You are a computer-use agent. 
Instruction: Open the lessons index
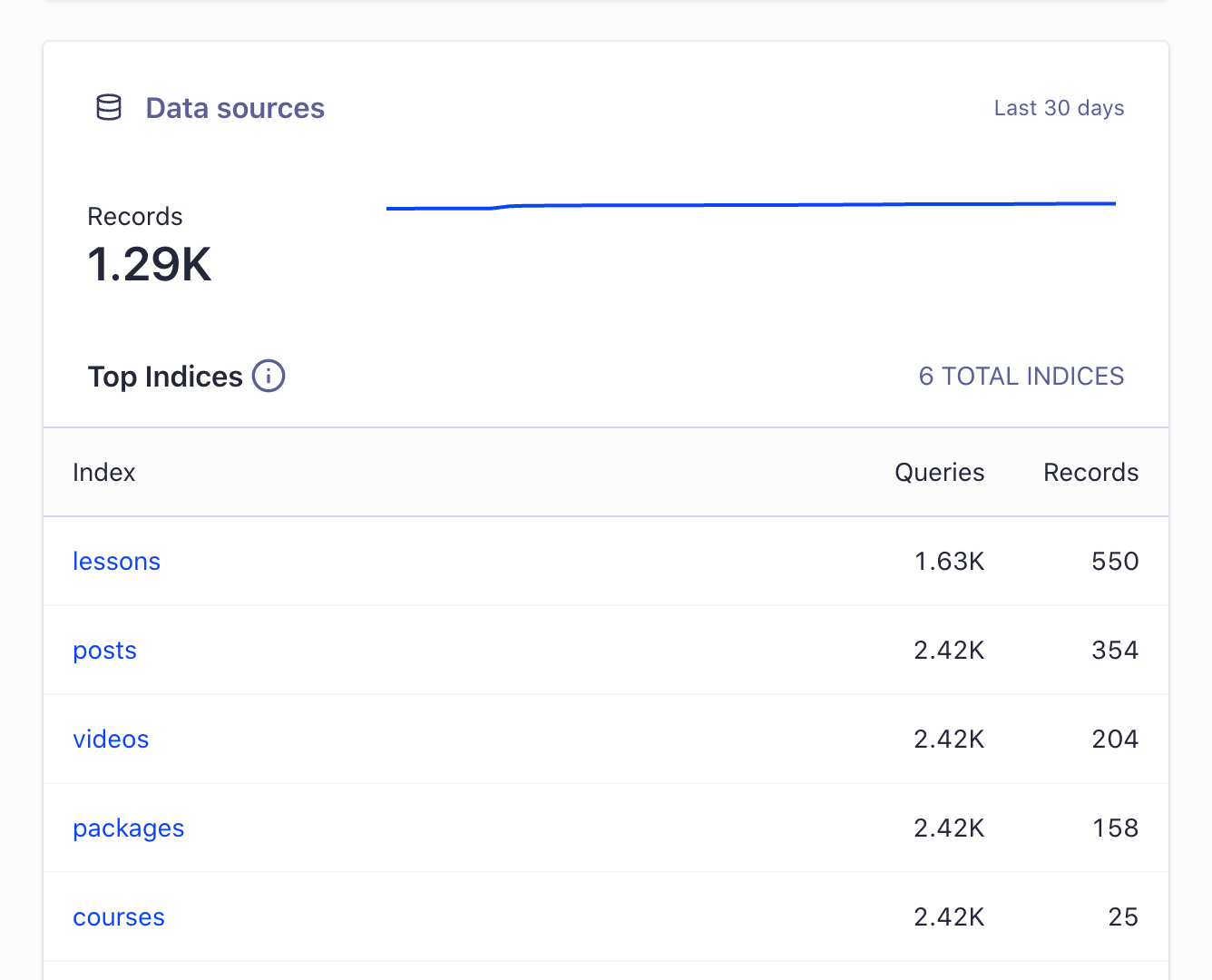click(116, 561)
